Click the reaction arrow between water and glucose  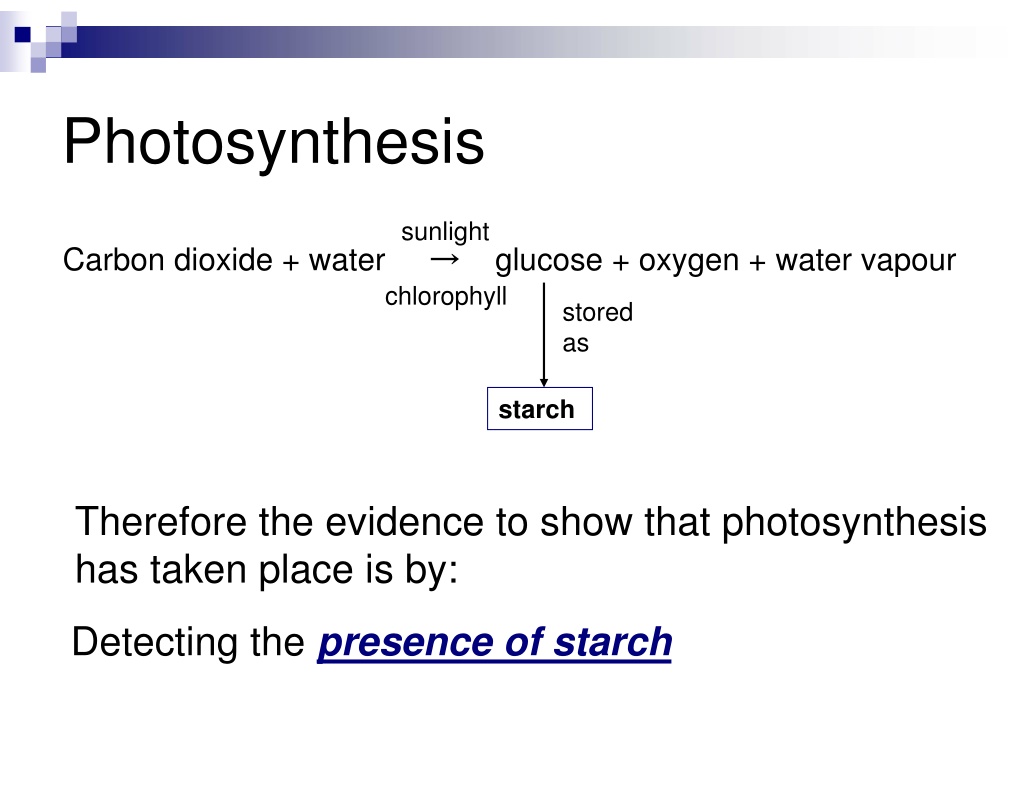(x=445, y=260)
